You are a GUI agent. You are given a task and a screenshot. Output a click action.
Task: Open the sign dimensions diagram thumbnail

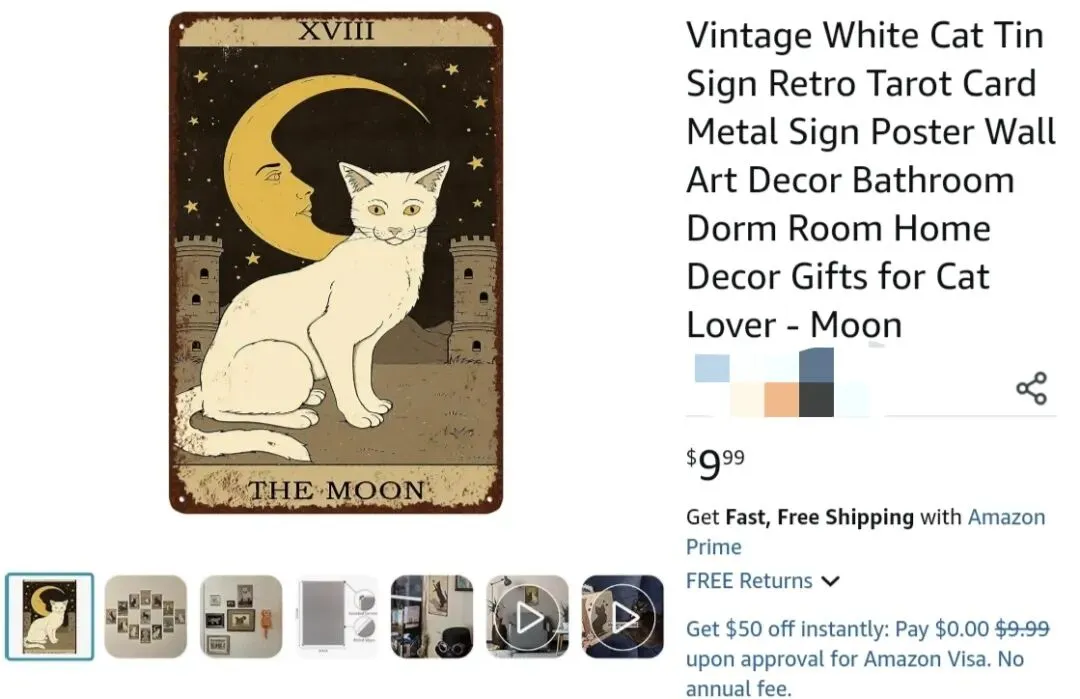point(337,617)
